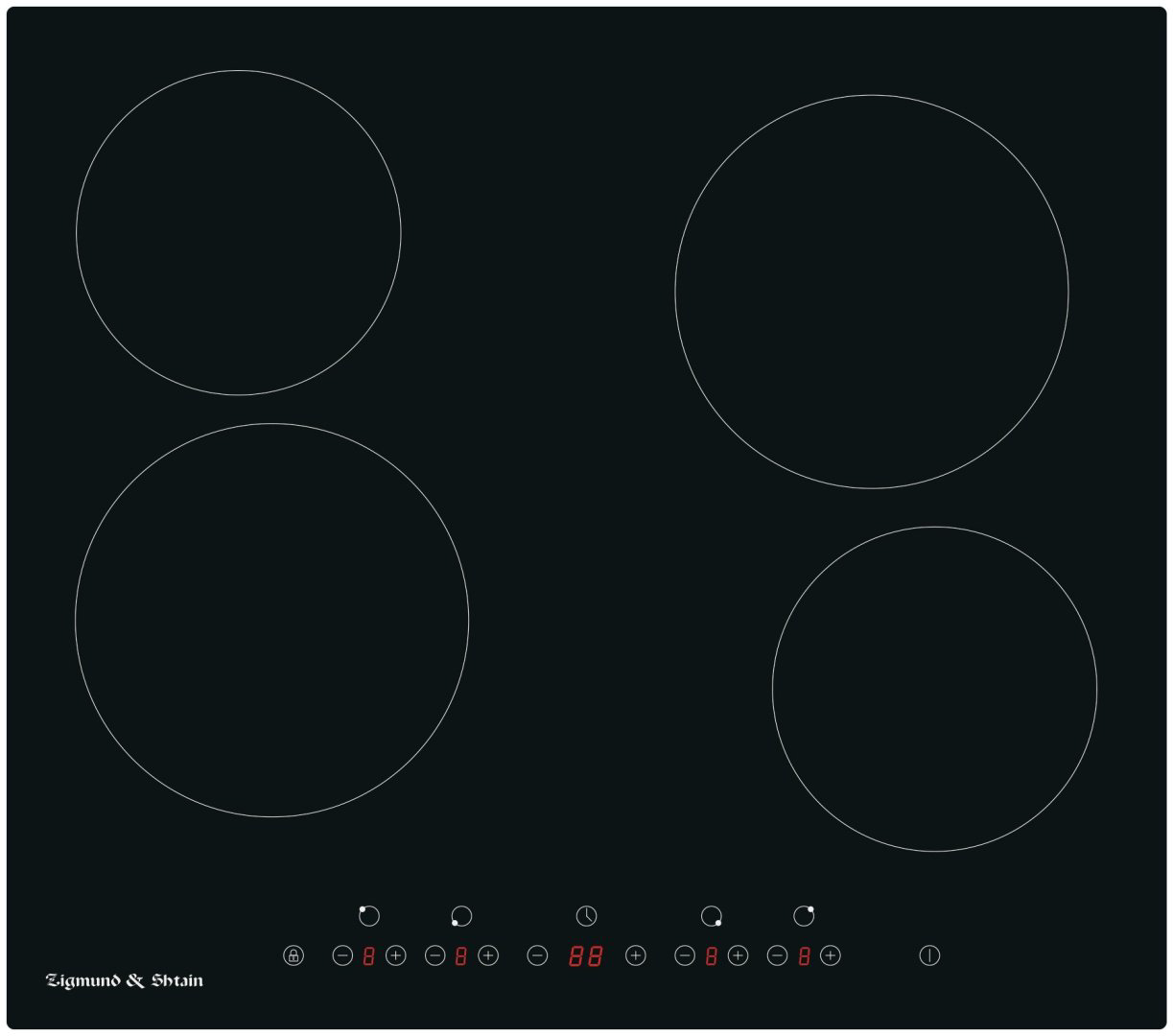The image size is (1173, 1036).
Task: Click the Zigmund & Shtain brand logo
Action: [x=125, y=980]
